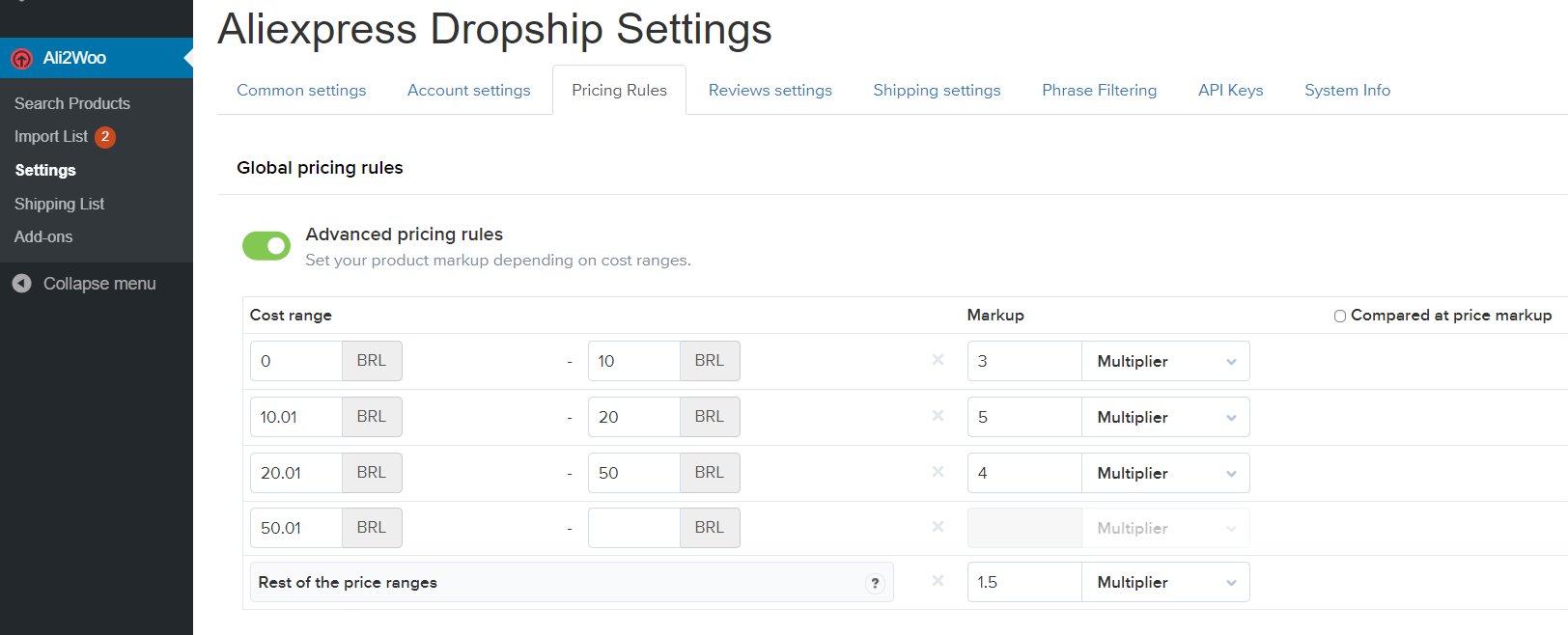Go to the Phrase Filtering tab
1568x635 pixels.
tap(1099, 90)
